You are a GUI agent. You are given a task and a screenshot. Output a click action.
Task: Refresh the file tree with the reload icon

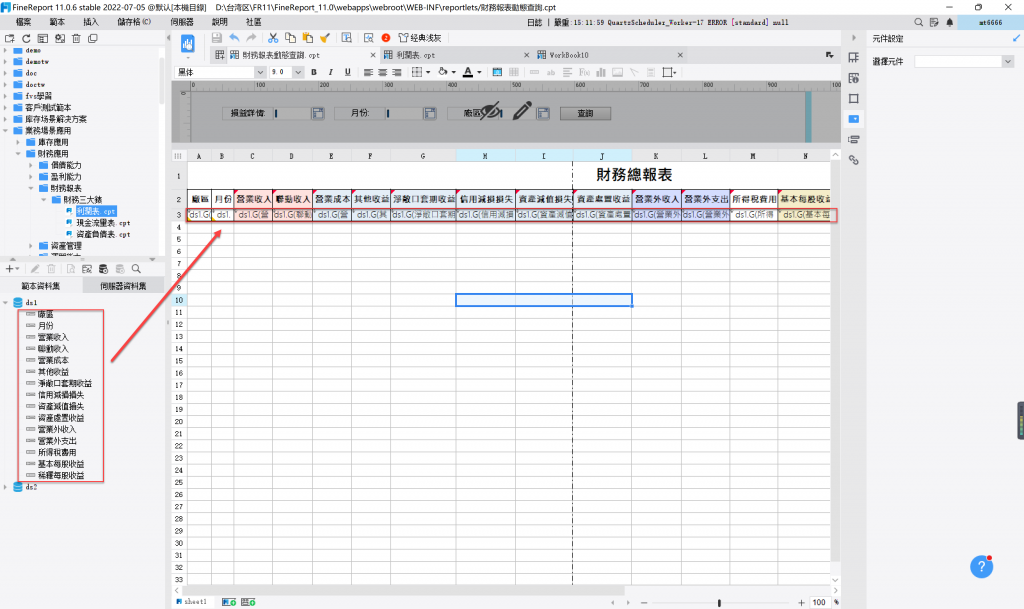pos(26,39)
